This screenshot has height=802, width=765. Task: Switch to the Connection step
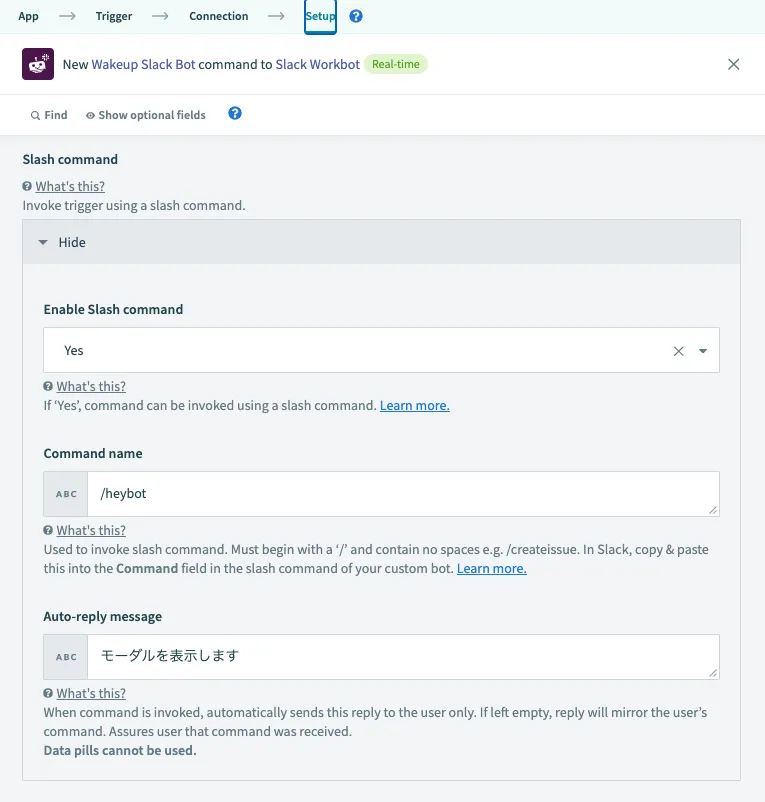[218, 17]
